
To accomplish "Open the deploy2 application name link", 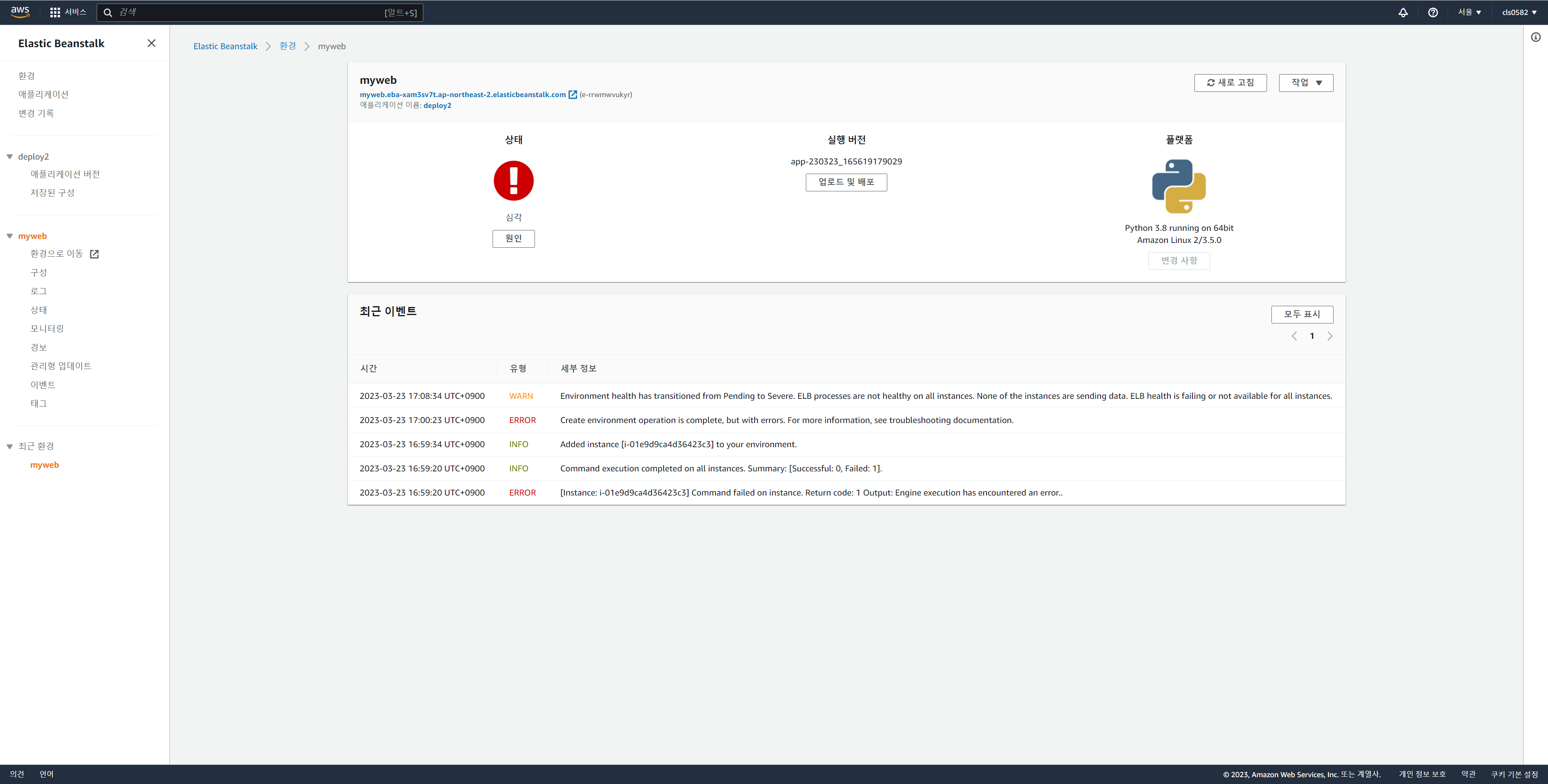I will tap(437, 105).
